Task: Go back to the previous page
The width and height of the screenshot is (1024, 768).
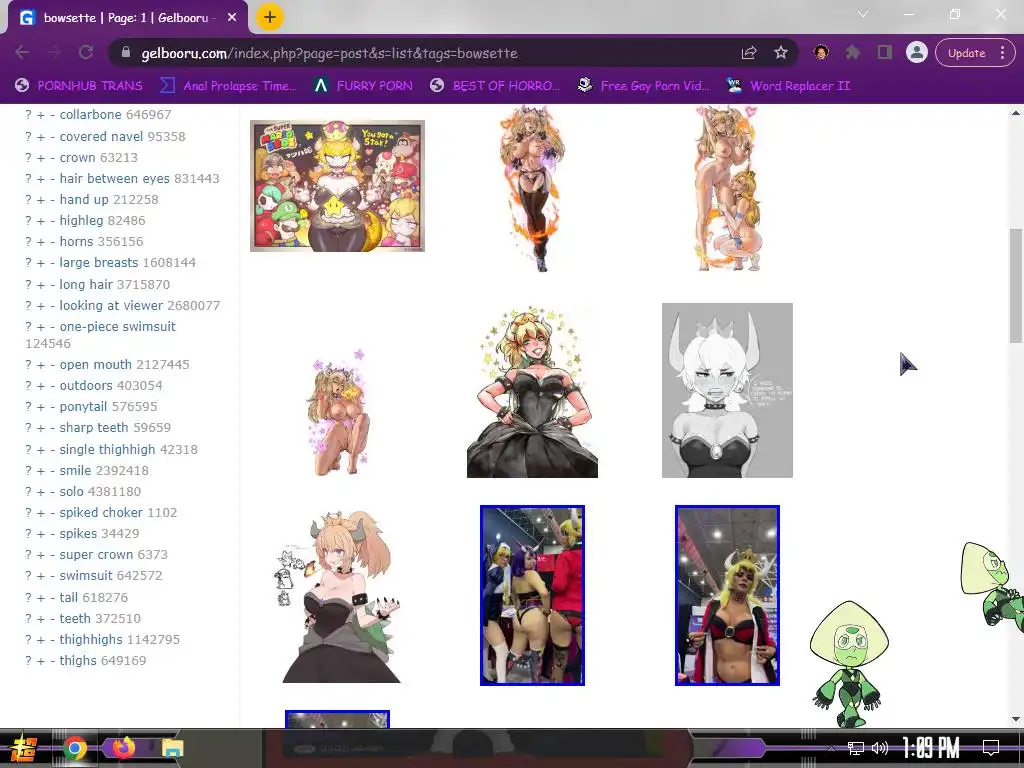Action: coord(22,52)
